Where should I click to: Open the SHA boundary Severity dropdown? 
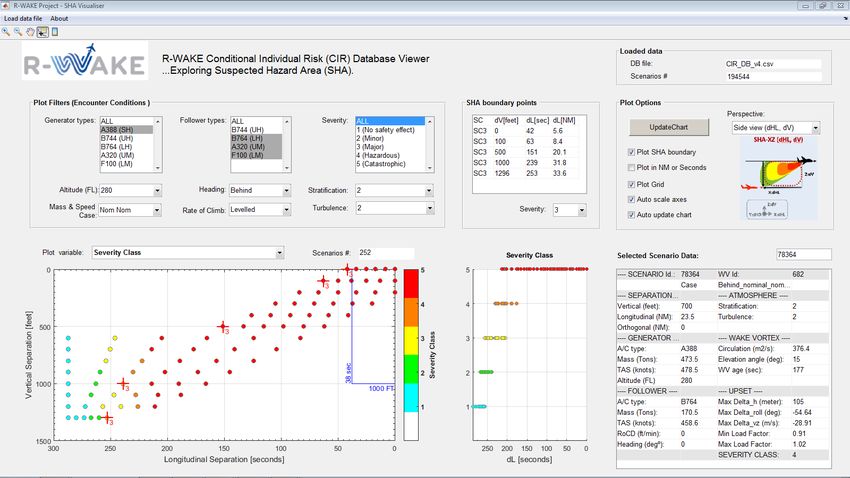coord(569,210)
